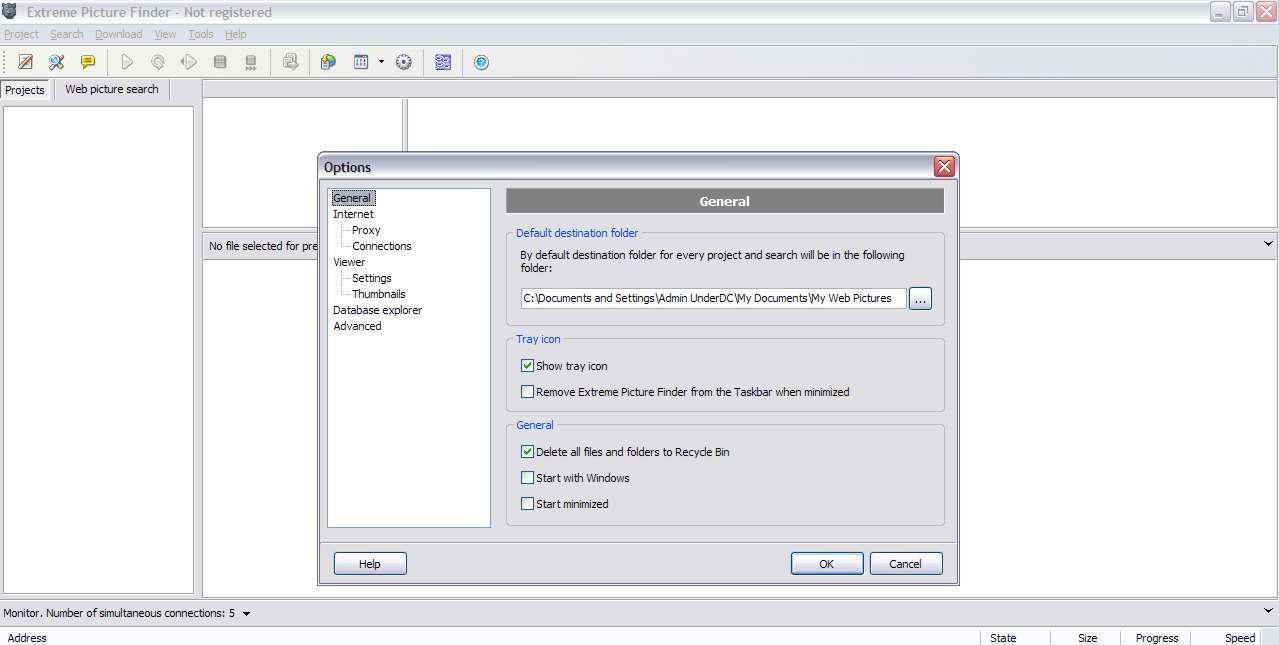The image size is (1279, 645).
Task: Click the web picture search globe icon
Action: coord(328,62)
